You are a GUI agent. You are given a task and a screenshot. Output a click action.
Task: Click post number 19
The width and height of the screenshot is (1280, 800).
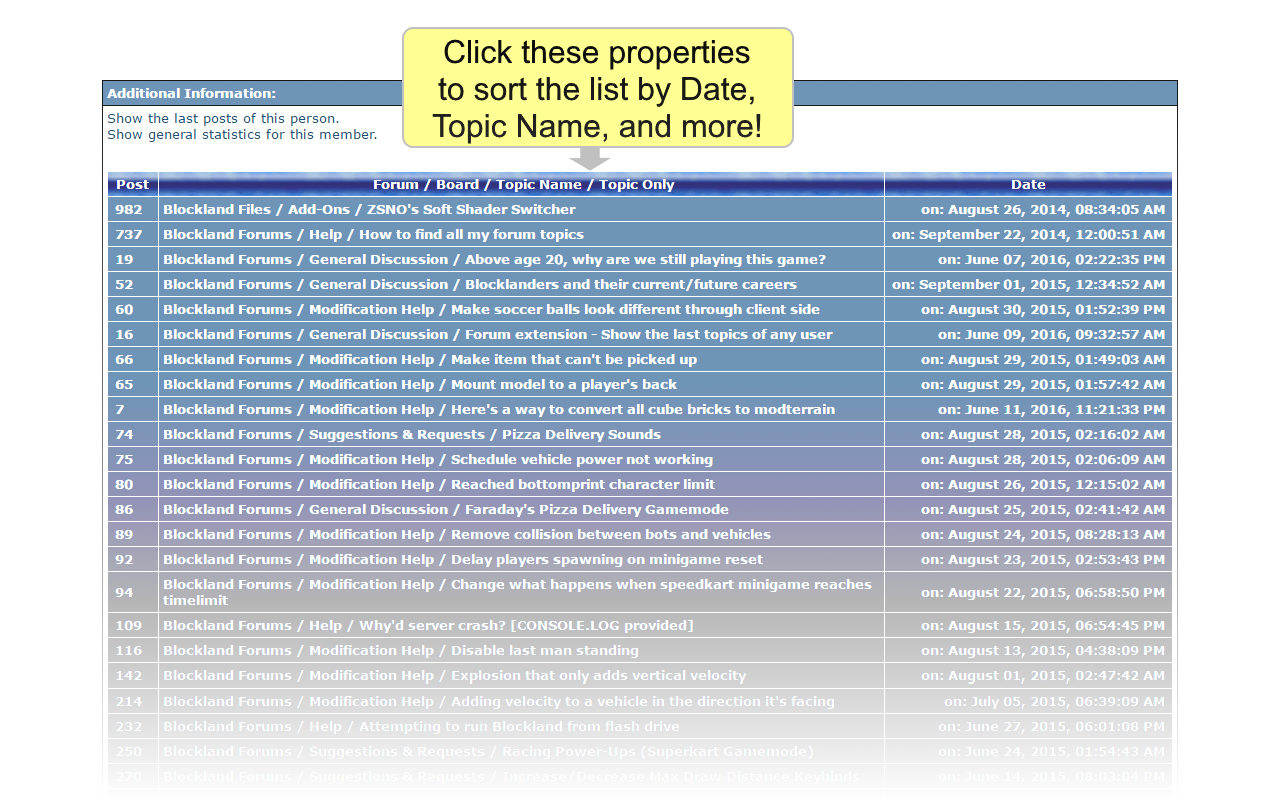coord(124,259)
